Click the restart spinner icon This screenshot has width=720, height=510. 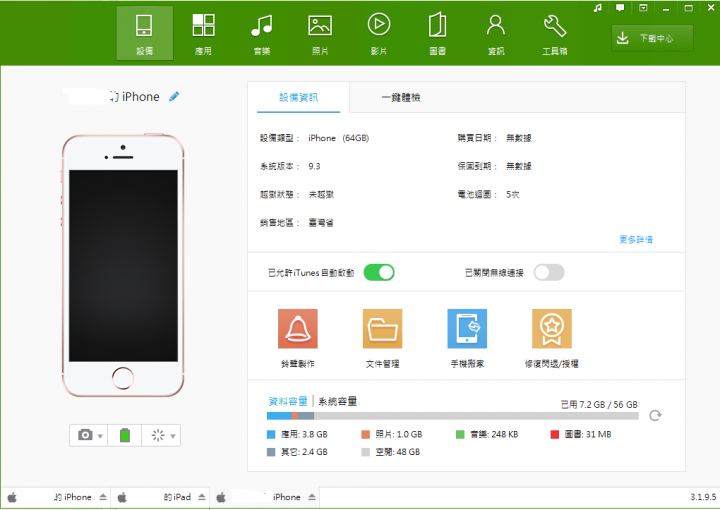tap(158, 435)
